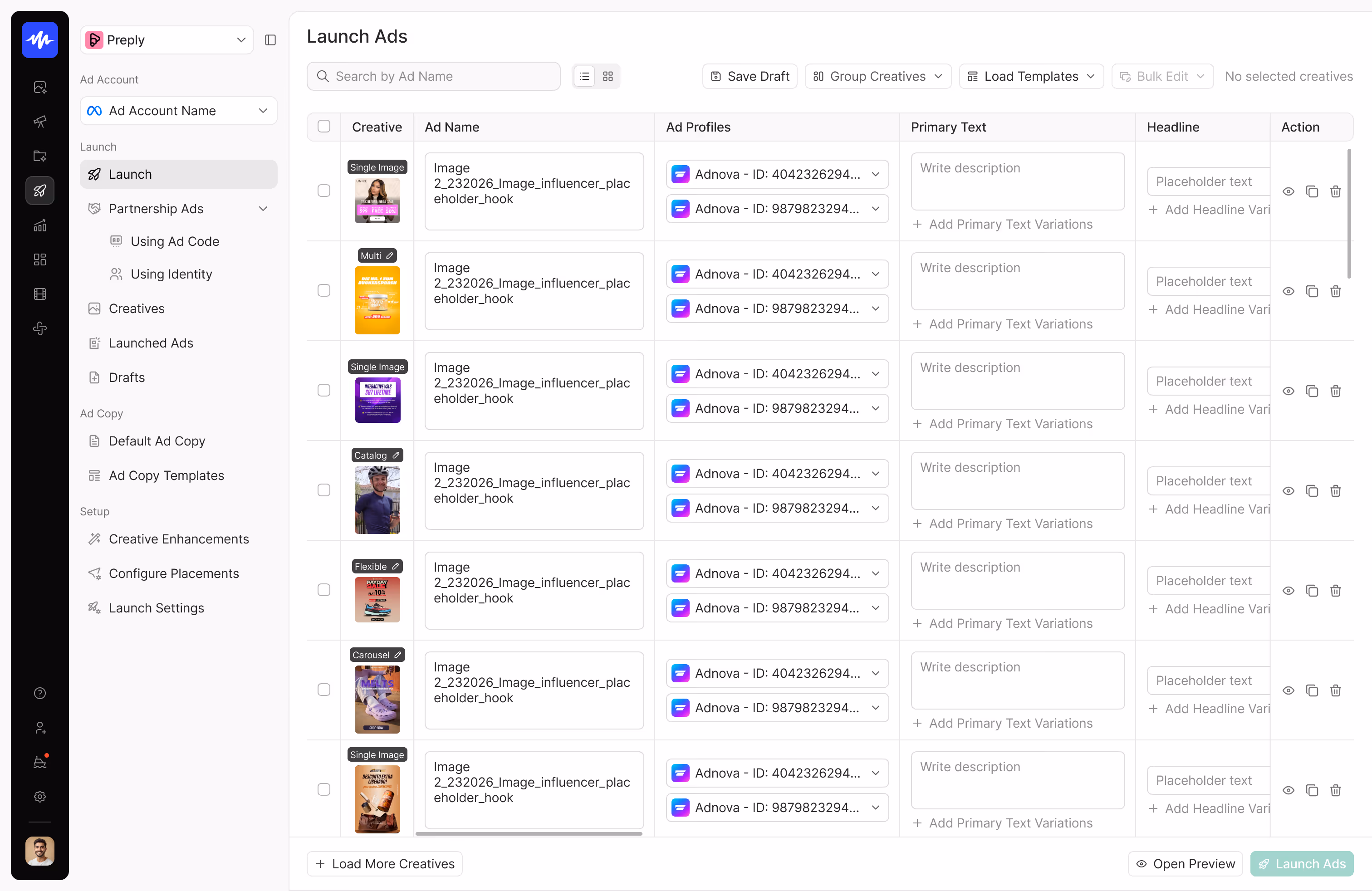Check the Flexible creative row checkbox
Image resolution: width=1372 pixels, height=891 pixels.
point(324,590)
